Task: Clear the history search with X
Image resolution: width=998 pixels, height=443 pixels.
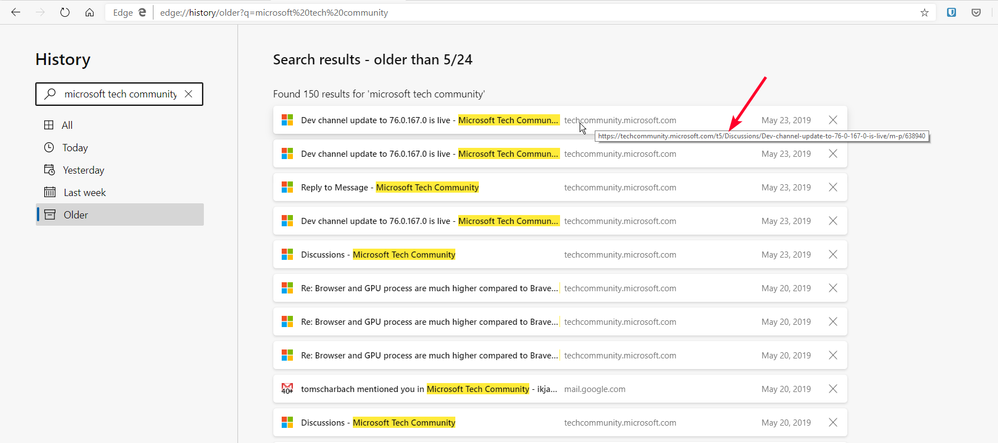Action: (188, 94)
